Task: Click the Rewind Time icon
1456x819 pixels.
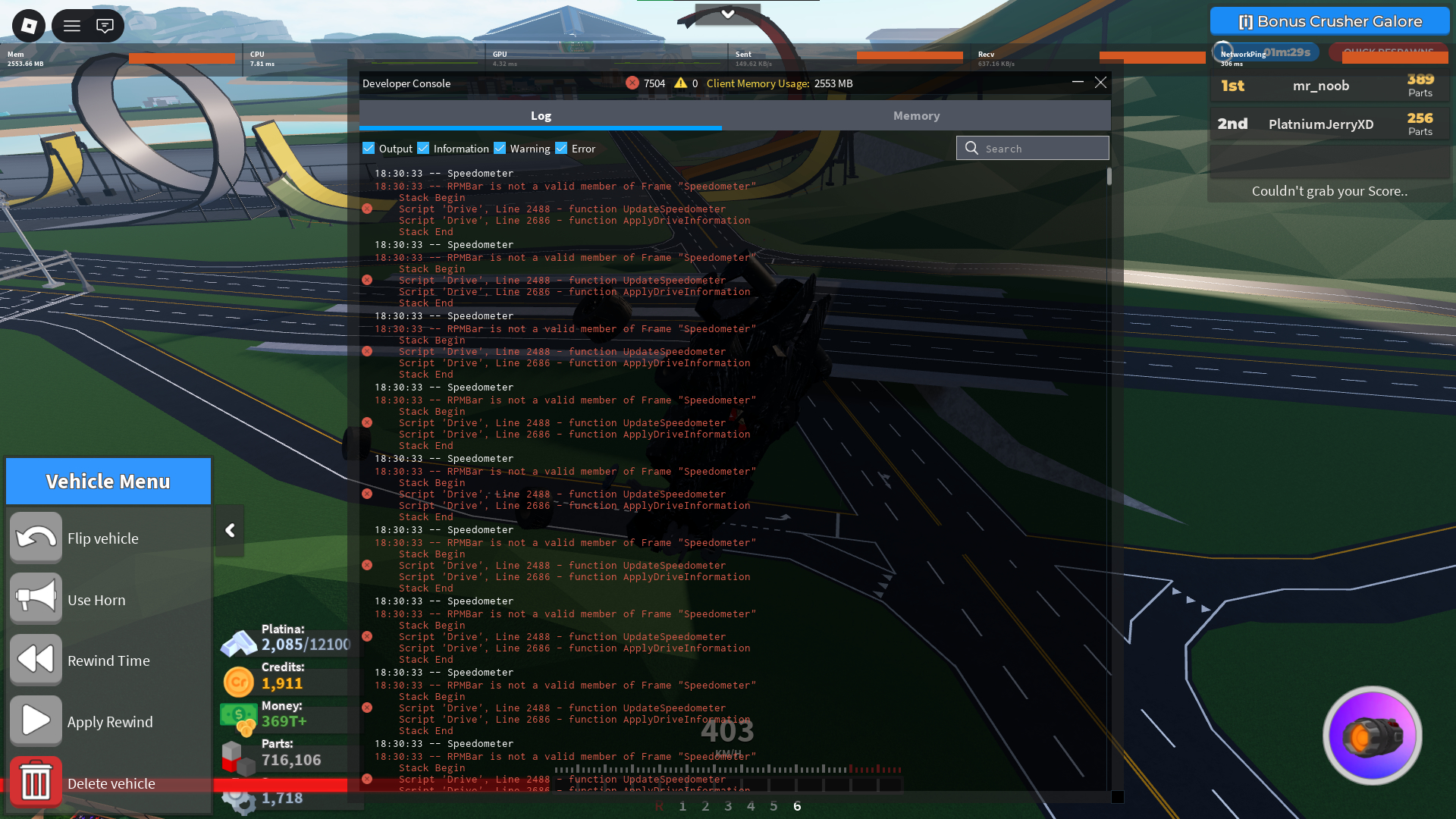Action: pos(36,660)
